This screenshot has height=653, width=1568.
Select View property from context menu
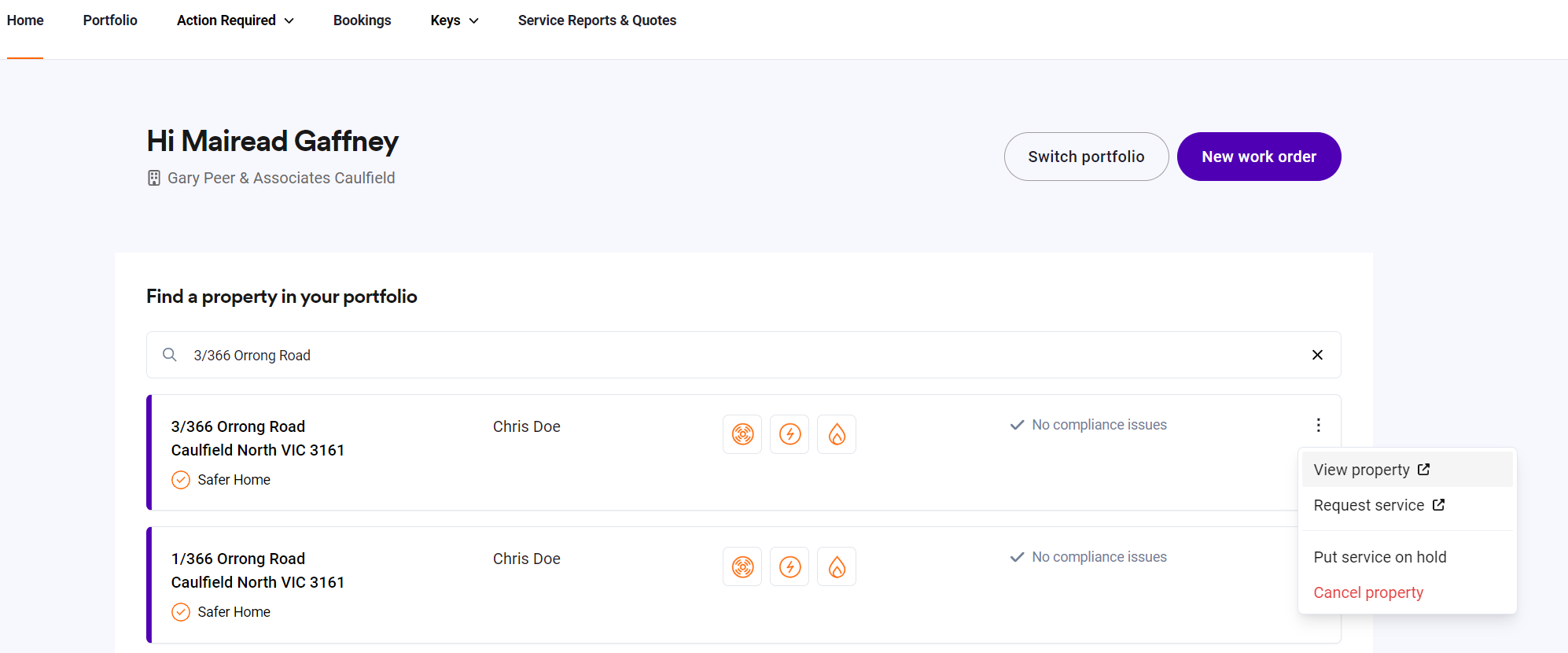1371,470
